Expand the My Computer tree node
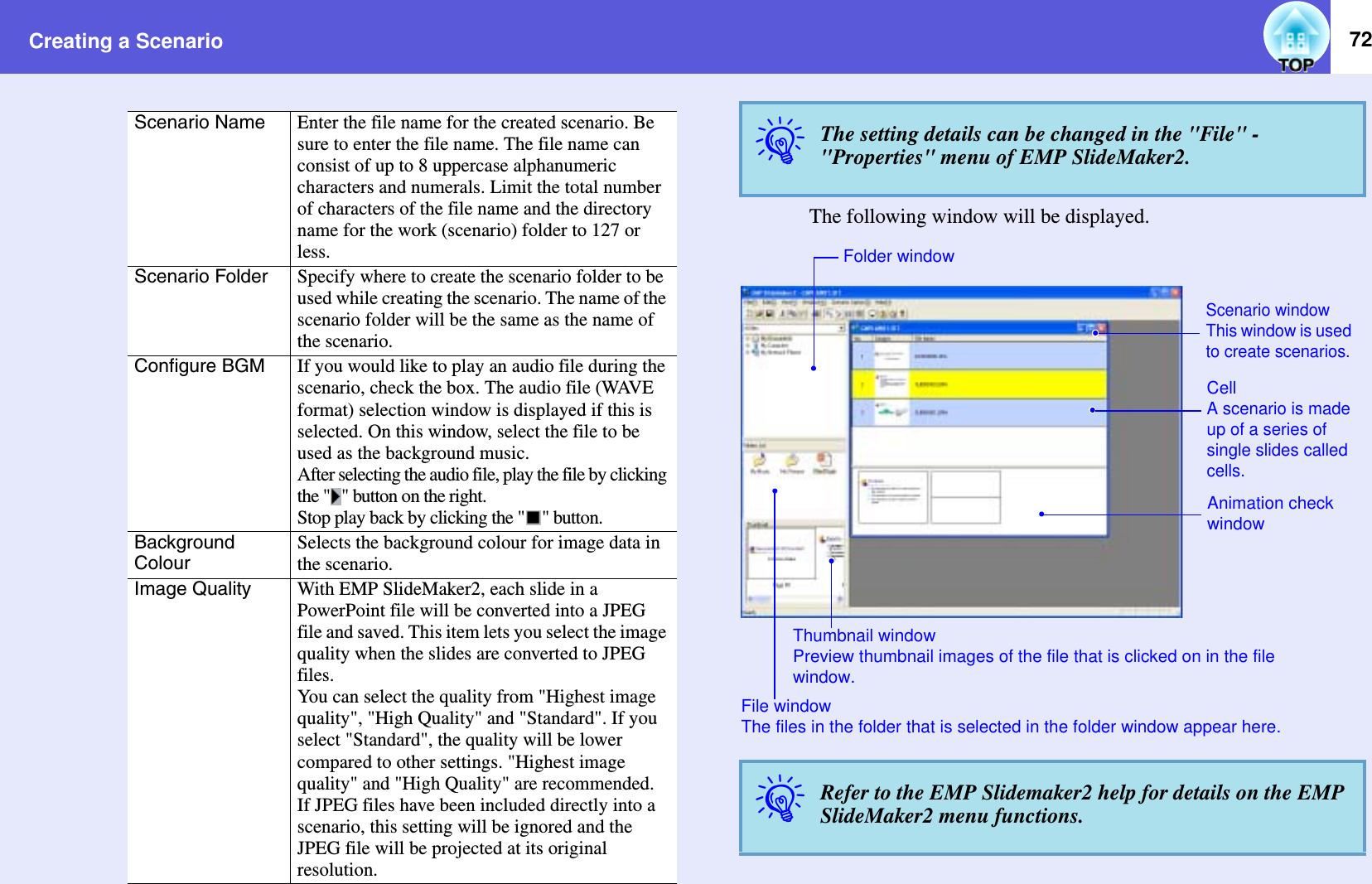 point(746,345)
